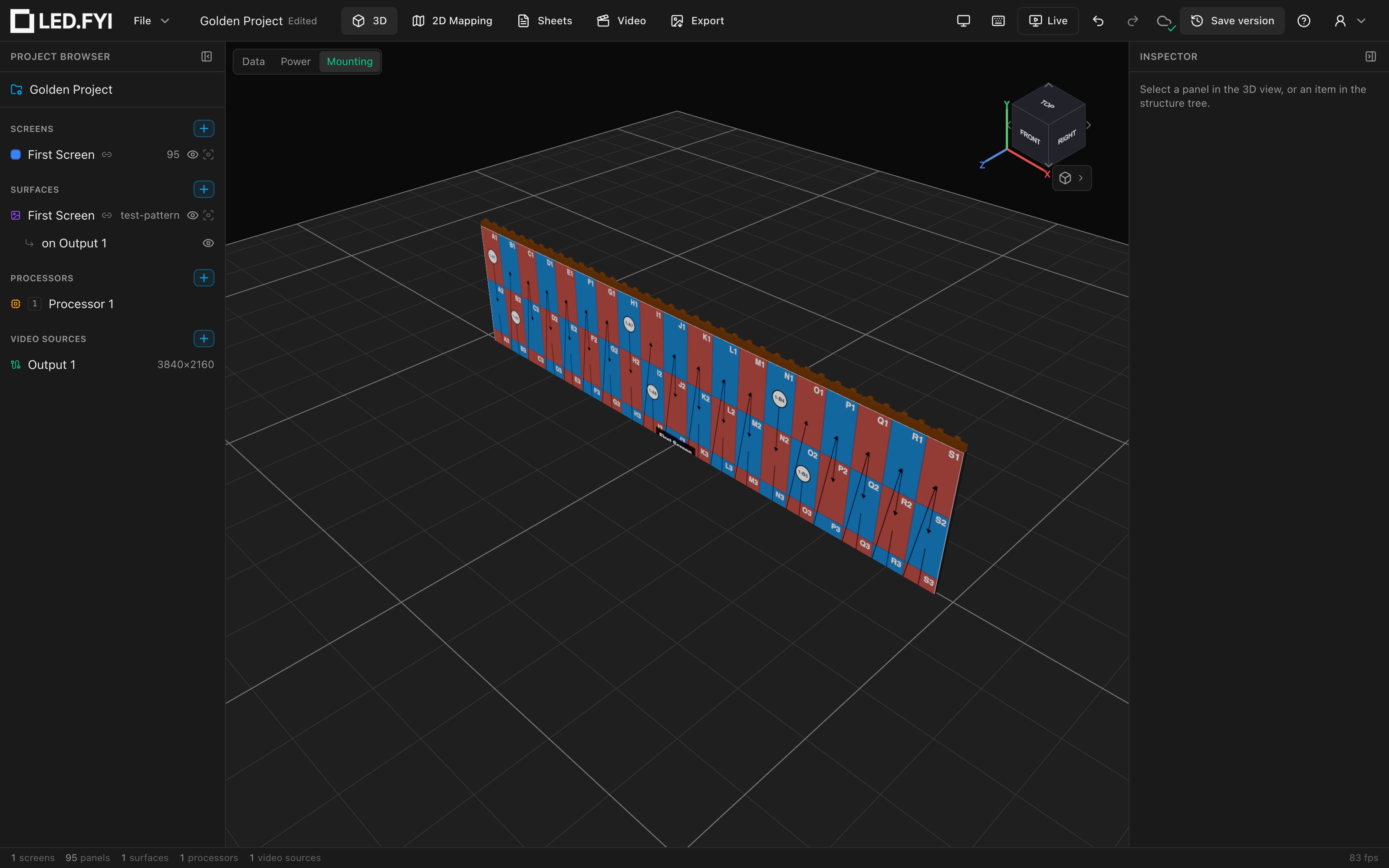Open the File menu dropdown
Viewport: 1389px width, 868px height.
point(151,21)
